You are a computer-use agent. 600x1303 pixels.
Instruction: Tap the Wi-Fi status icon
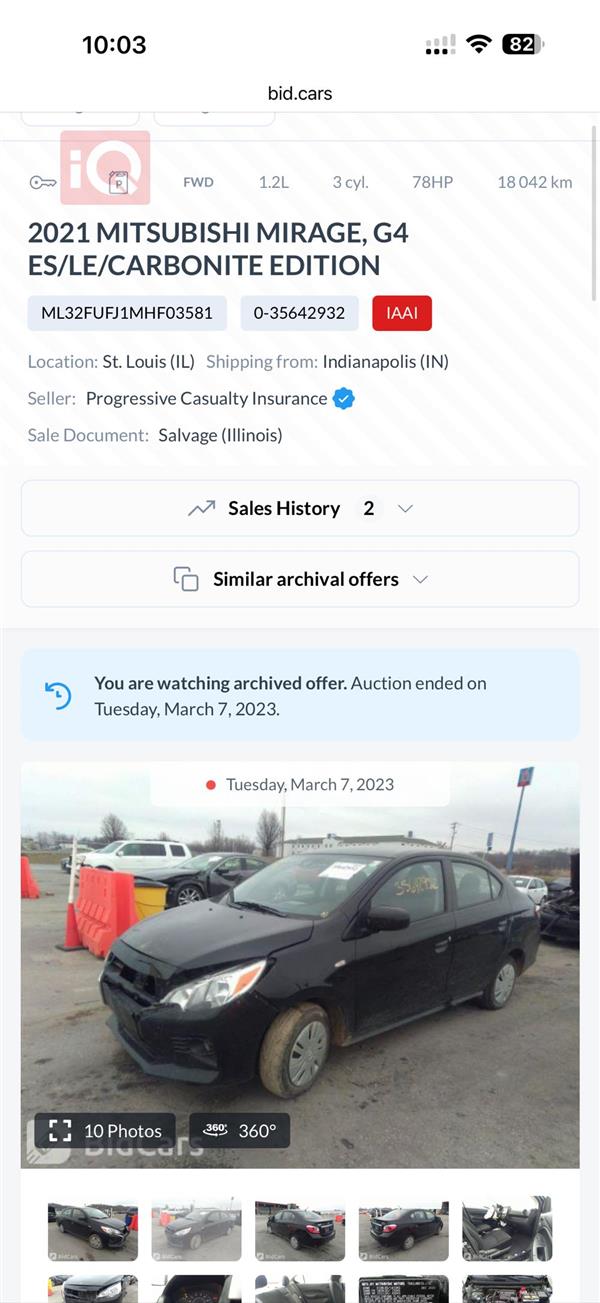click(x=479, y=44)
